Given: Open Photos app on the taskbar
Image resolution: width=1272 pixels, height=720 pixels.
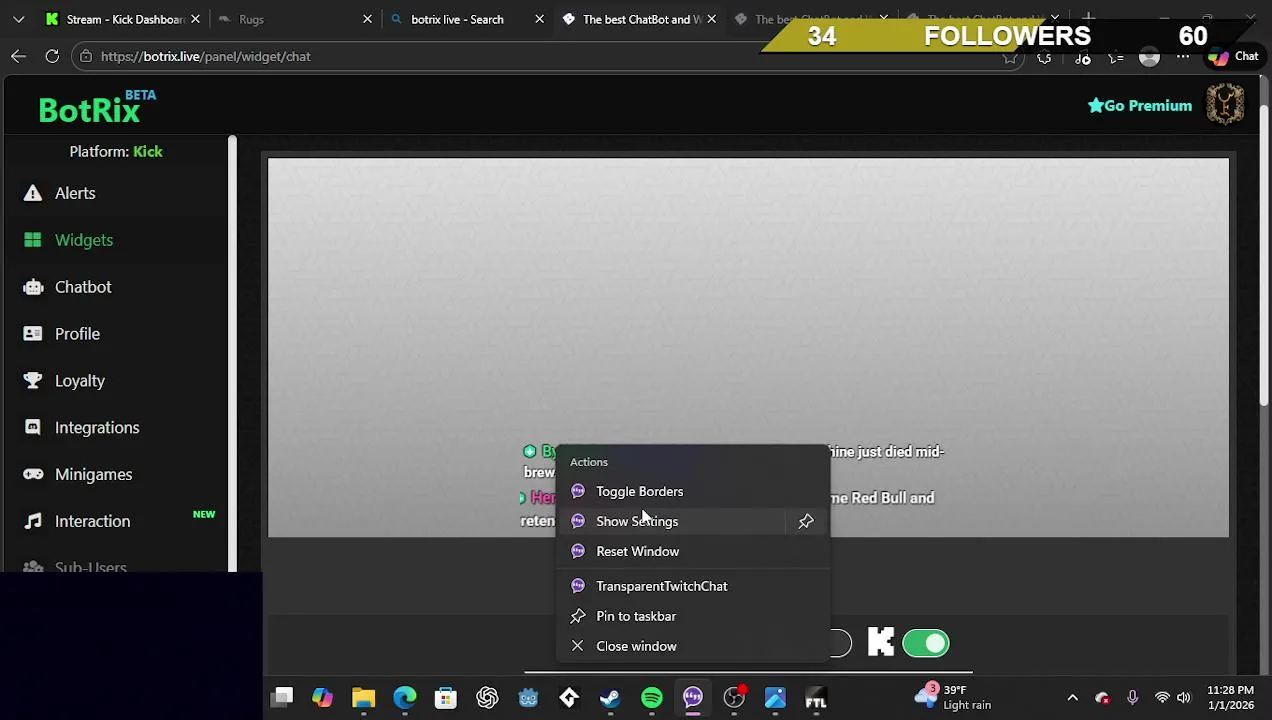Looking at the screenshot, I should 775,698.
